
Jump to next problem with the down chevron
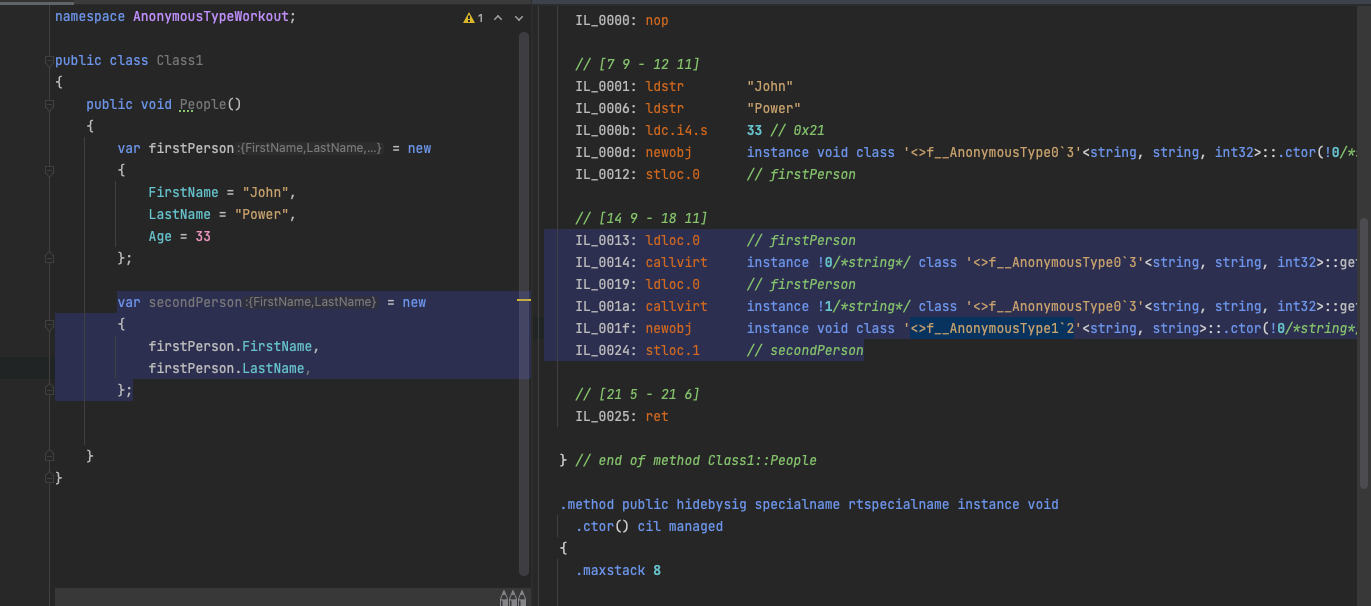click(518, 17)
